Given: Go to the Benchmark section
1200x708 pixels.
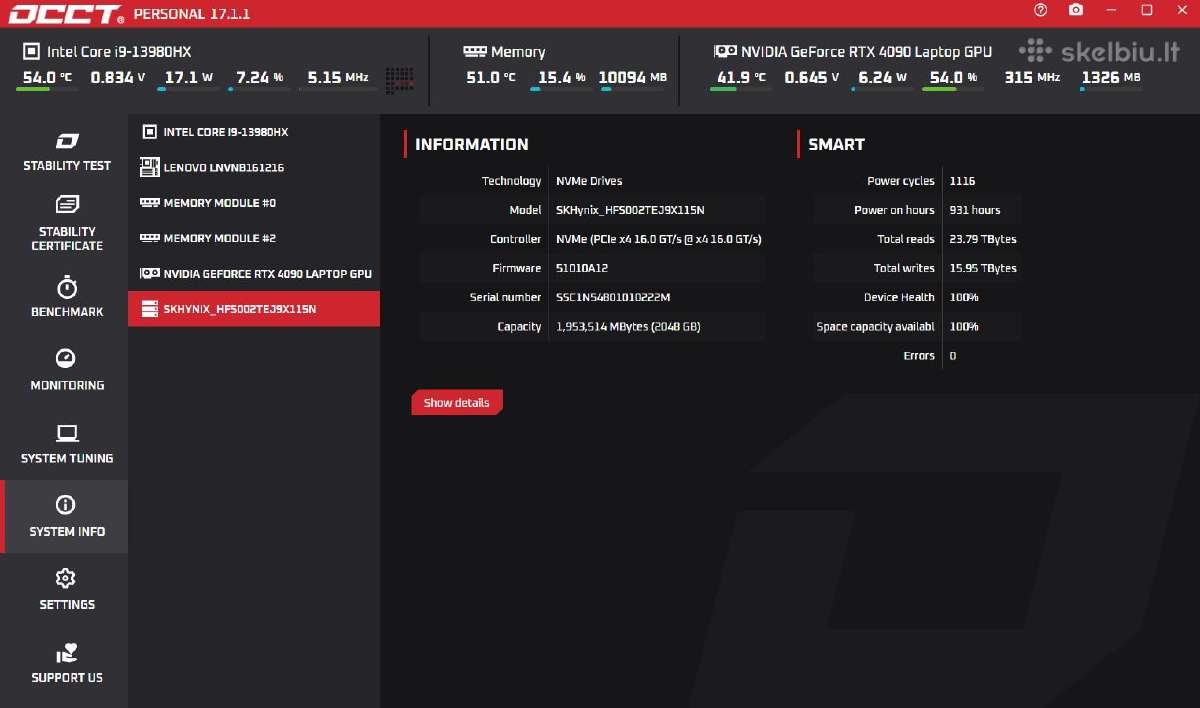Looking at the screenshot, I should [67, 298].
